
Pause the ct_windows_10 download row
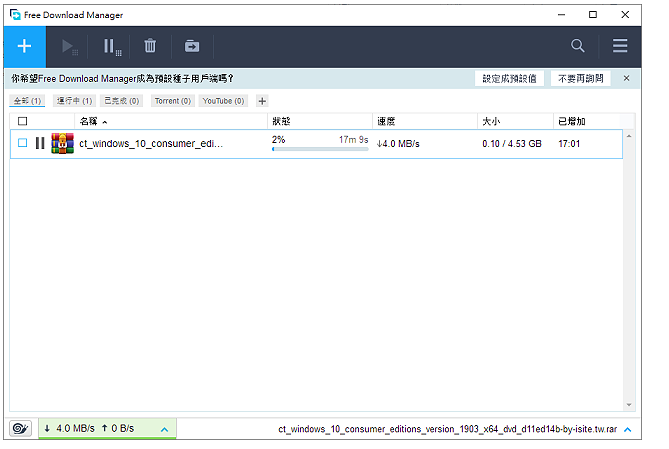[40, 143]
